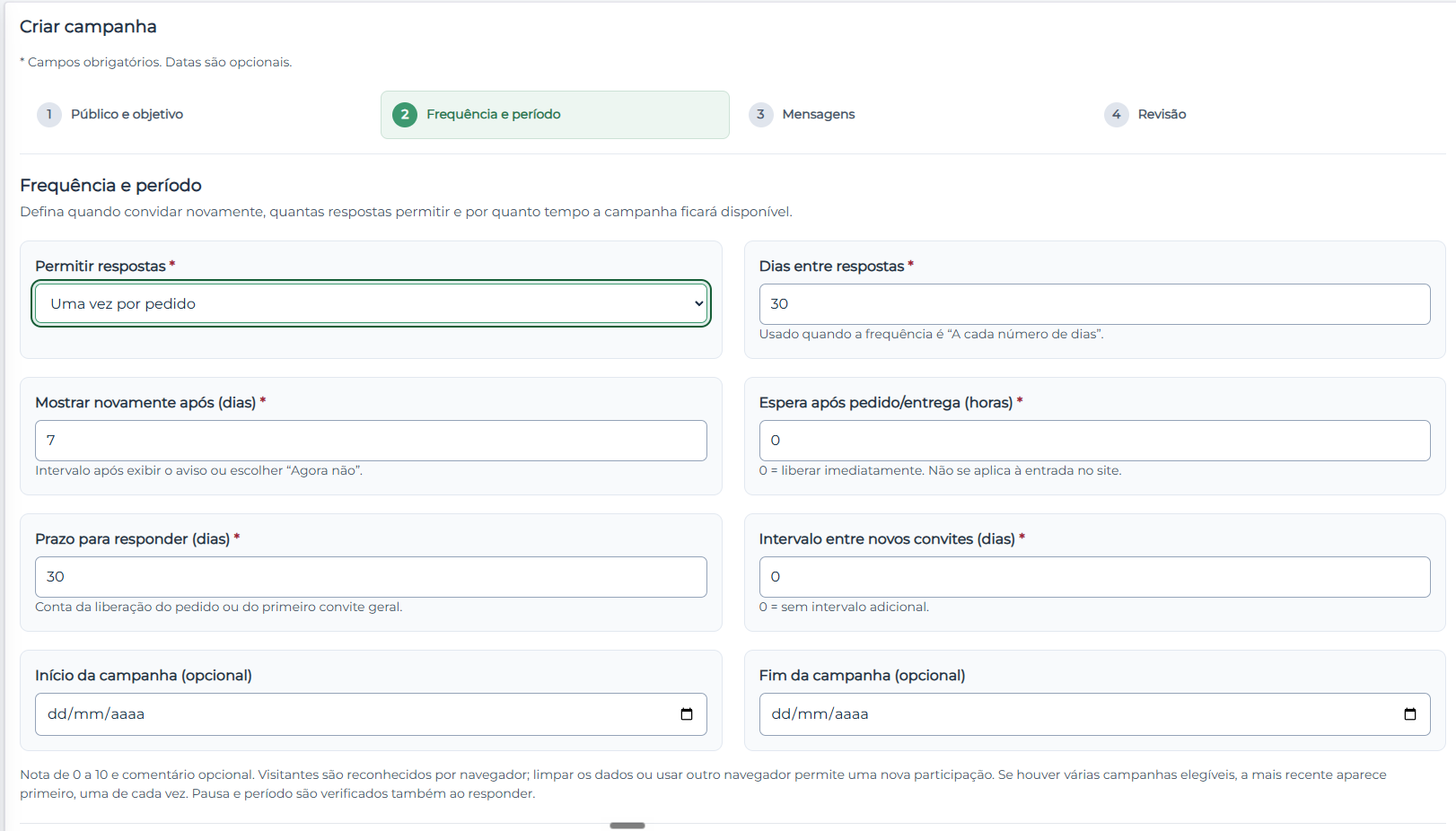
Task: Click the Criar campanha heading
Action: [88, 27]
